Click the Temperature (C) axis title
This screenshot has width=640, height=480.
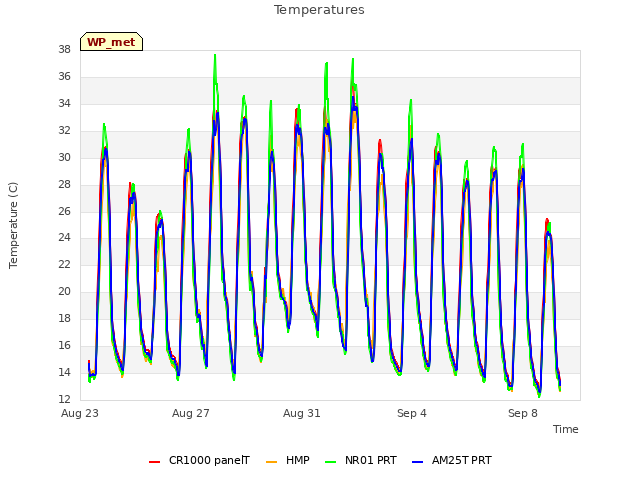click(x=13, y=225)
